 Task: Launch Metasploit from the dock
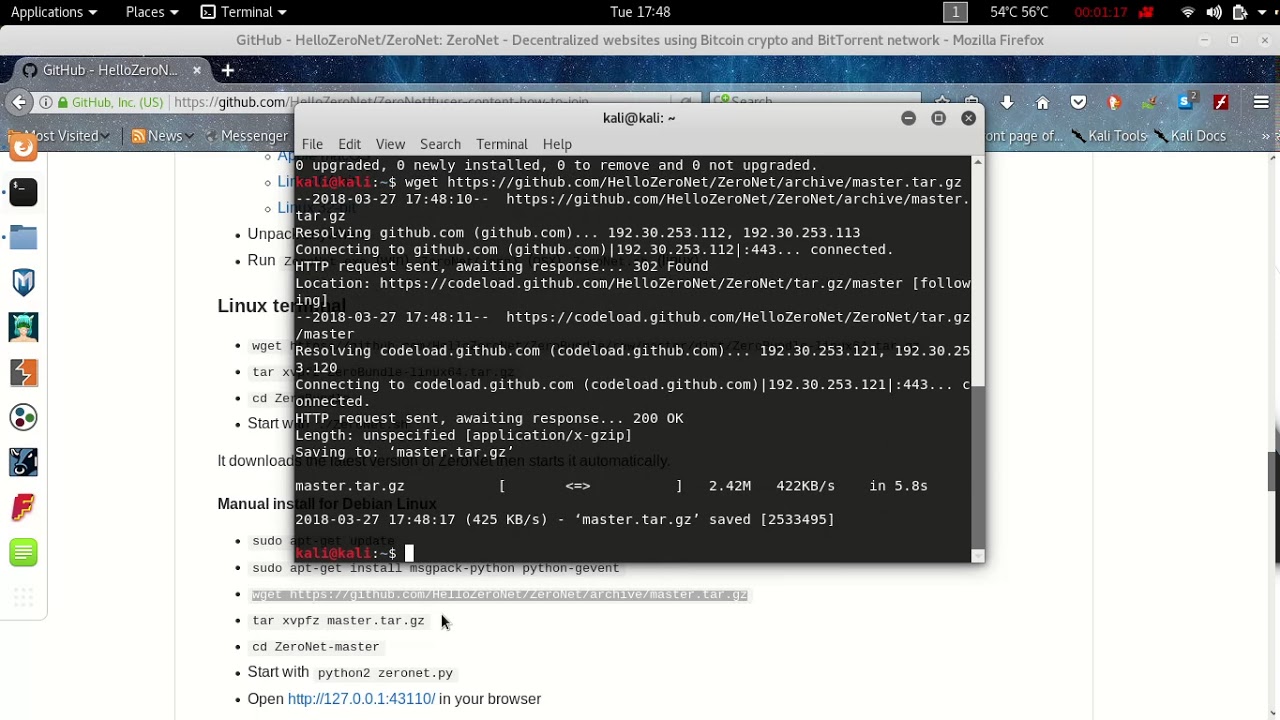pyautogui.click(x=24, y=282)
